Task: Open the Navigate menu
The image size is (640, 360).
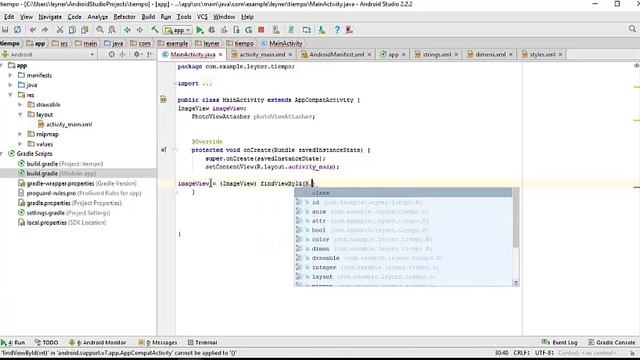Action: pyautogui.click(x=50, y=17)
